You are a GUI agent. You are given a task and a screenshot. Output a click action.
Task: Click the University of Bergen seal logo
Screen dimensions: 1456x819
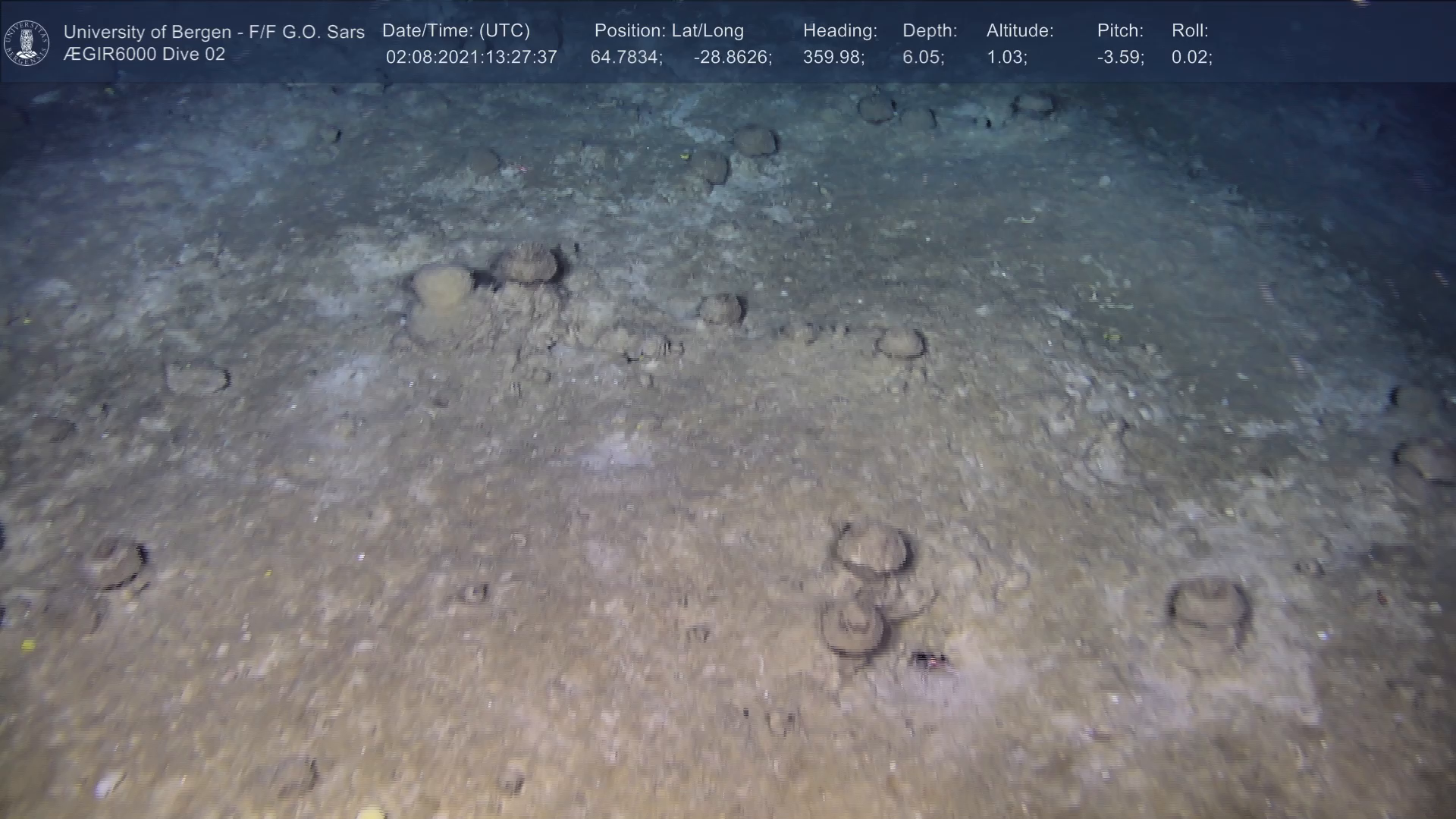pos(27,43)
